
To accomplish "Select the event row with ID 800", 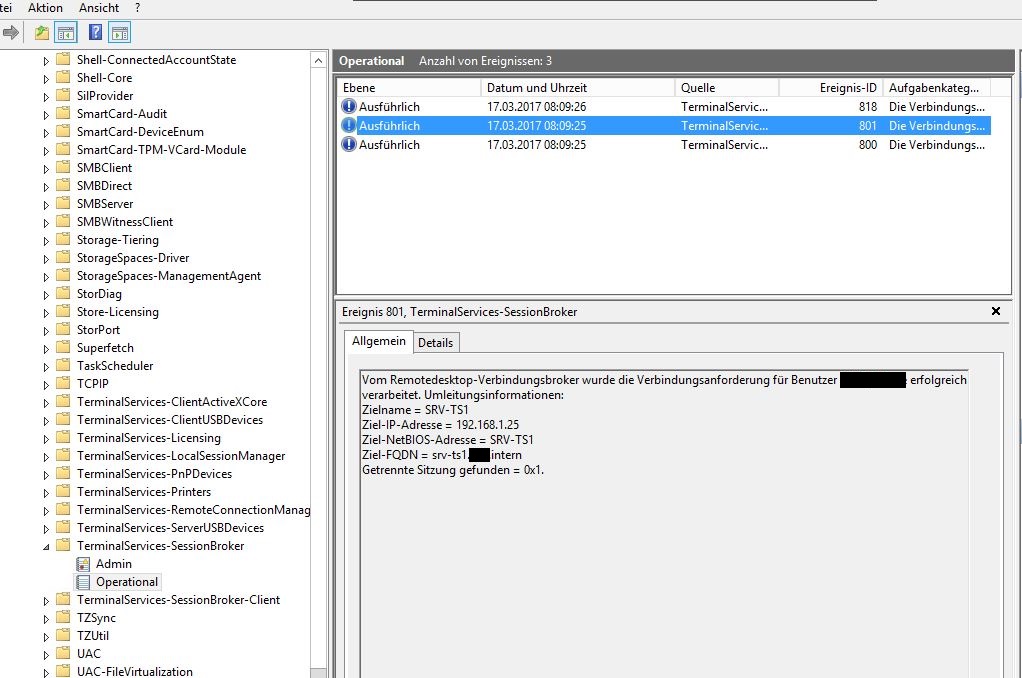I will 662,145.
